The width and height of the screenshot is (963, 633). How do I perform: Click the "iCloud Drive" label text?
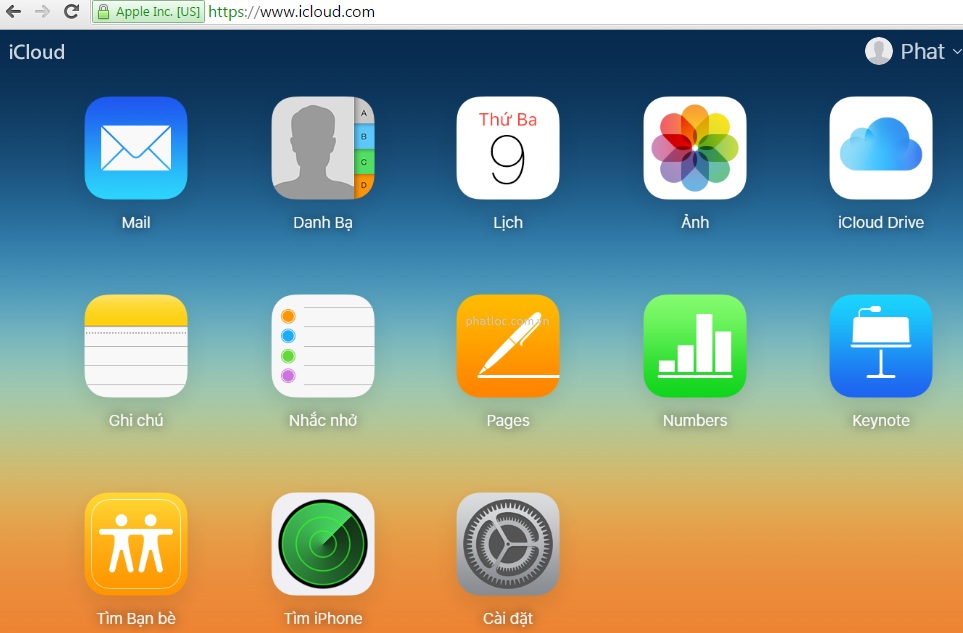coord(881,222)
